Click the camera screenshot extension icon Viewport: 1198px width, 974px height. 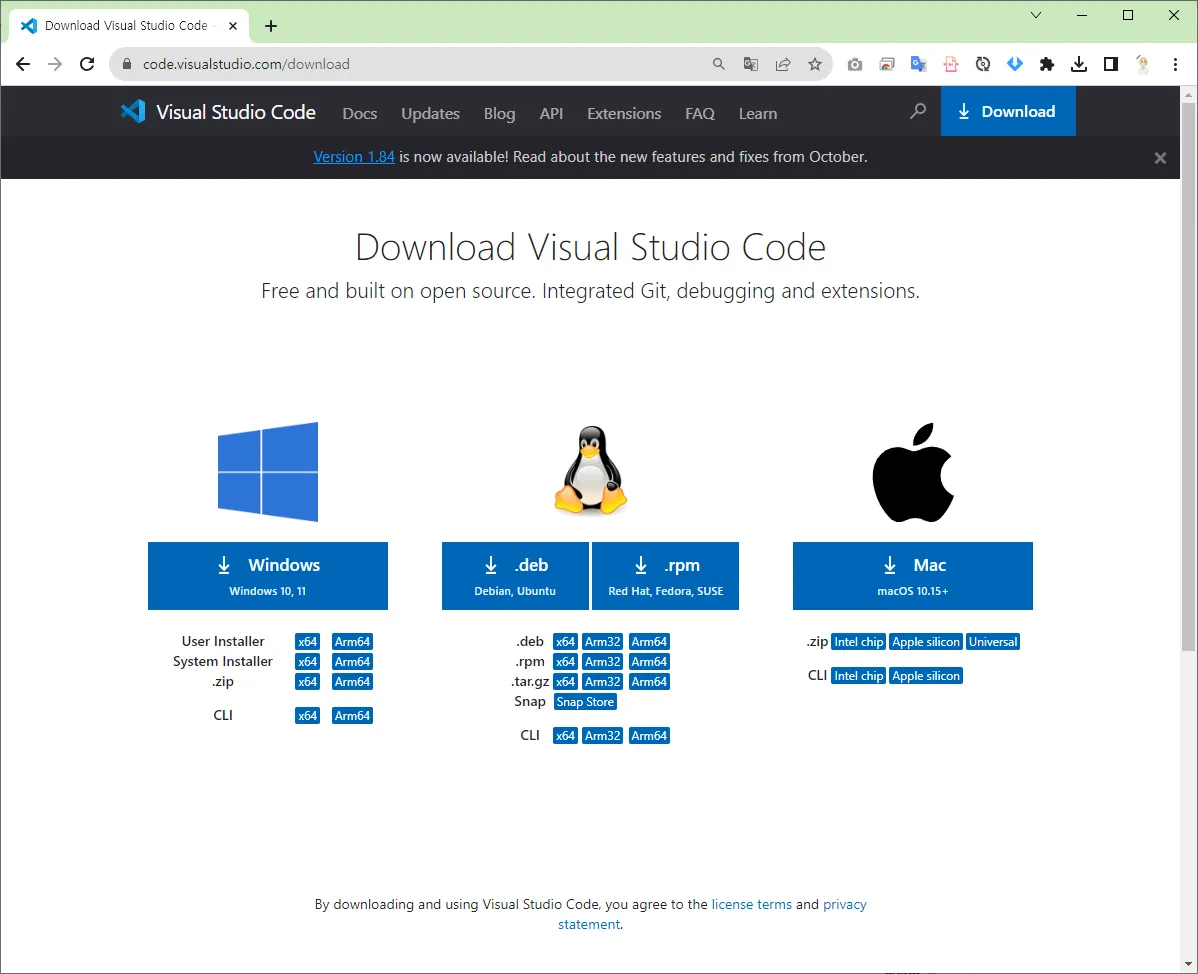(x=855, y=64)
